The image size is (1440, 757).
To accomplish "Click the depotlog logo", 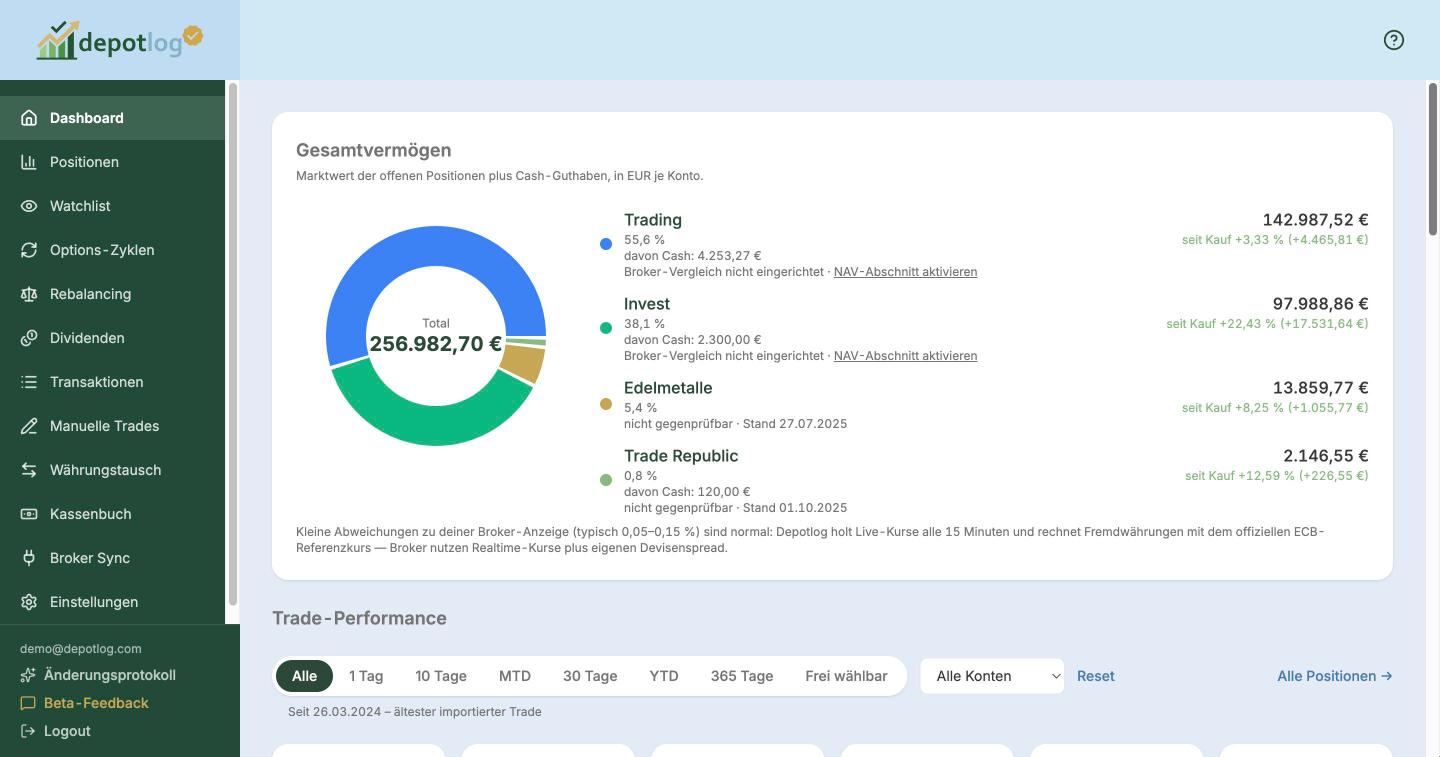I will click(120, 40).
